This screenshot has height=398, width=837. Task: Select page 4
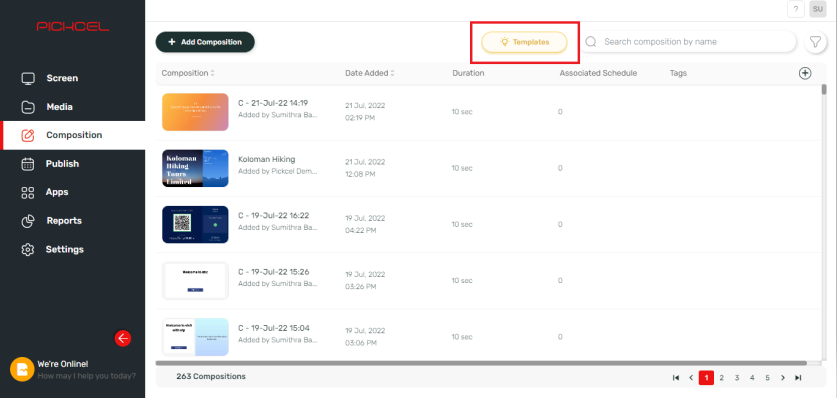pos(752,378)
